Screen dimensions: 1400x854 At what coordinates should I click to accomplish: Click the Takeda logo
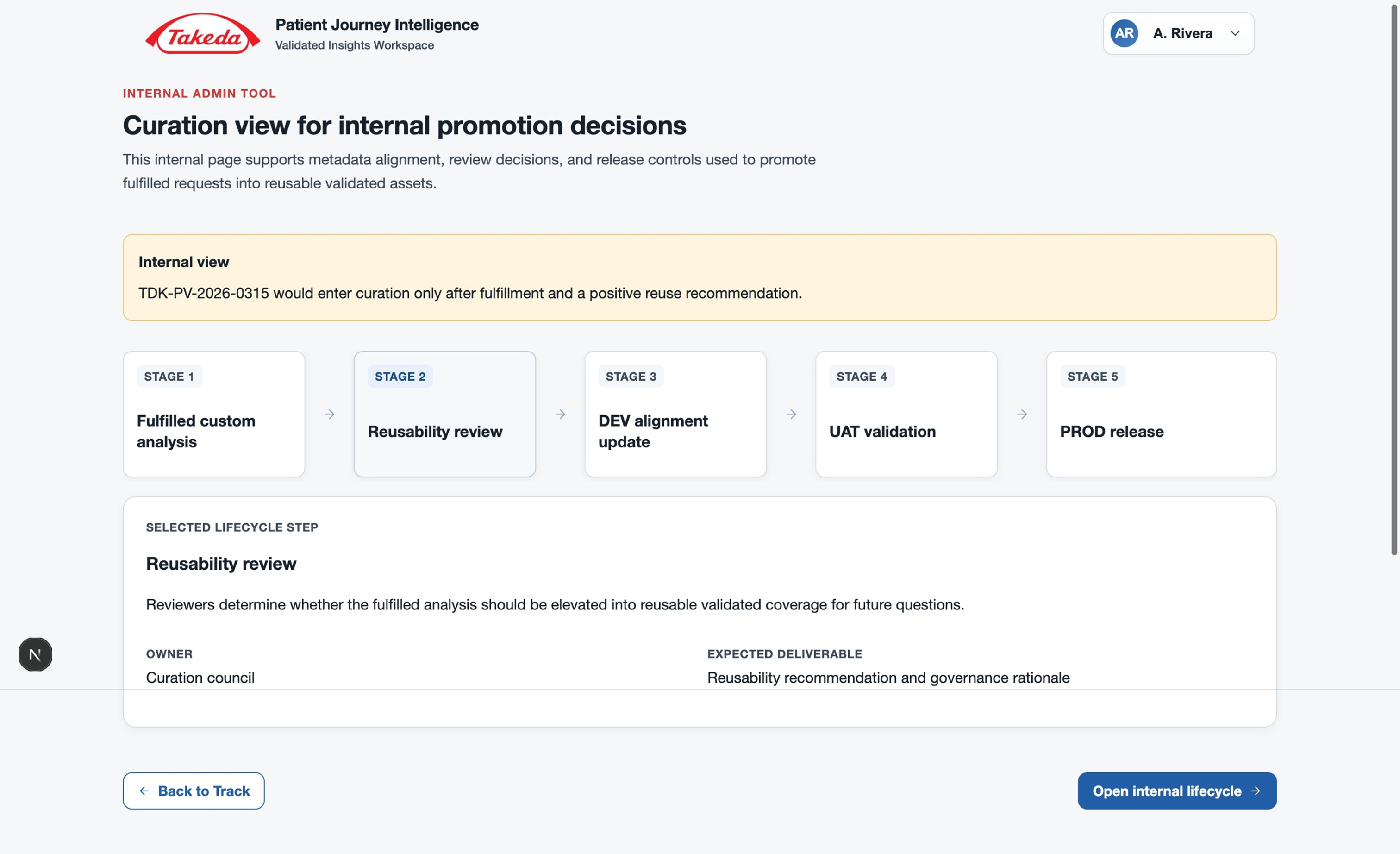tap(202, 34)
